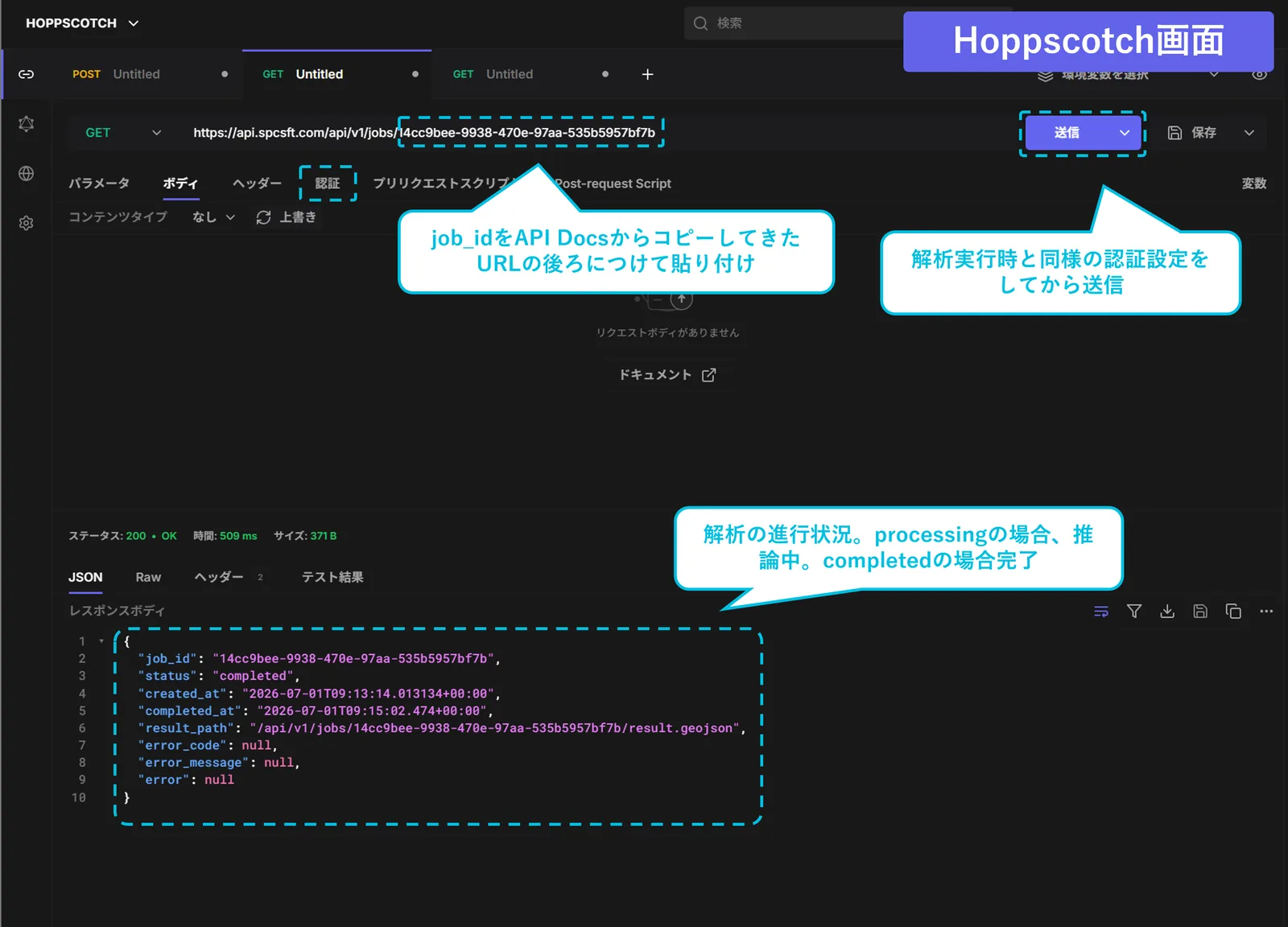This screenshot has width=1288, height=927.
Task: Click the "created_at" response line
Action: click(319, 694)
